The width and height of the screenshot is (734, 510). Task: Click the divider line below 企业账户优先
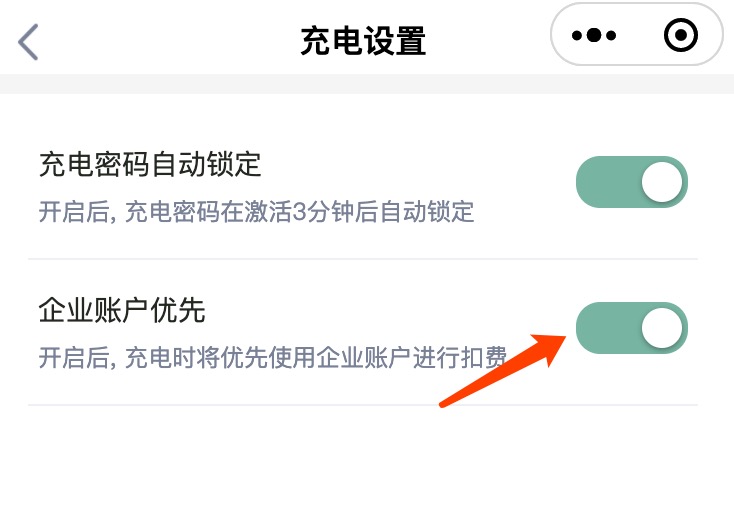coord(362,405)
